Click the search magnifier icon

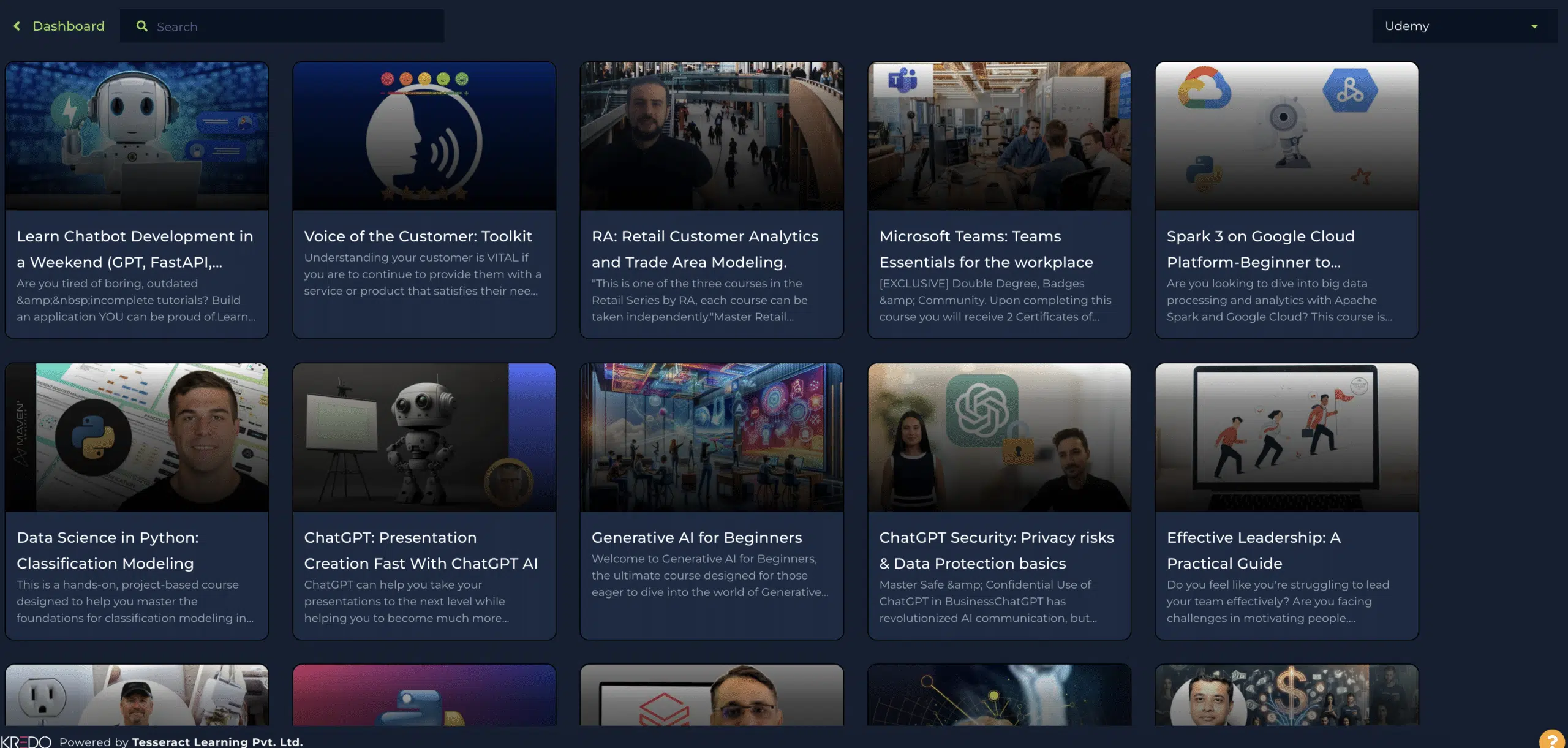[141, 26]
